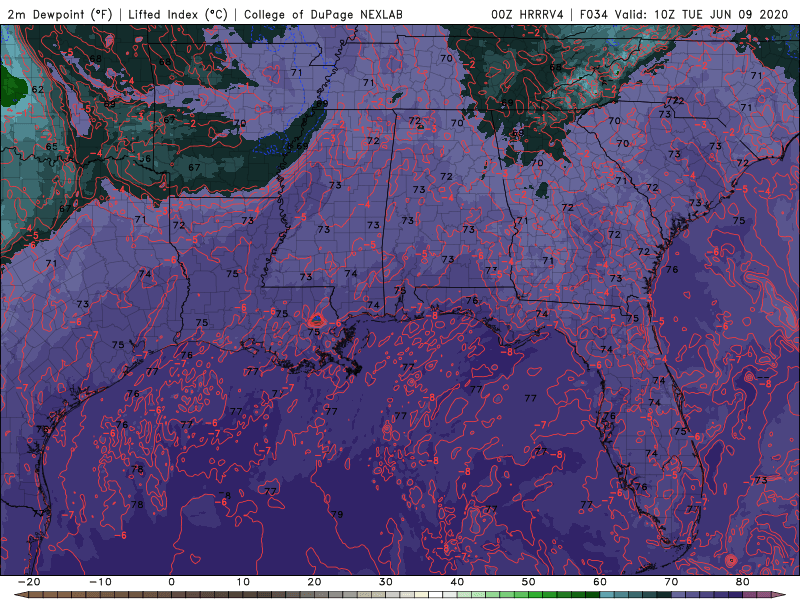Click 'College of DuPage NEXLAB' header text
This screenshot has height=600, width=800.
[x=323, y=14]
